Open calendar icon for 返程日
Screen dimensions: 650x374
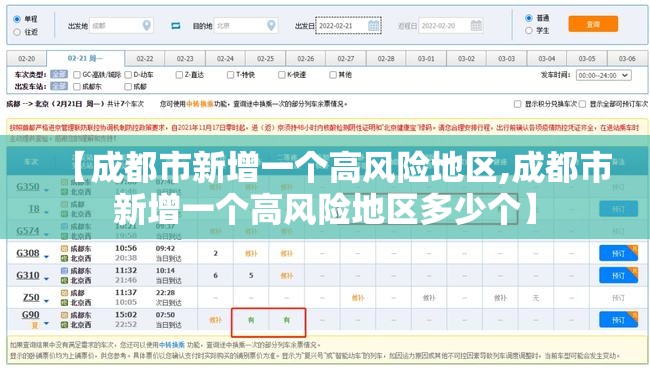point(476,25)
